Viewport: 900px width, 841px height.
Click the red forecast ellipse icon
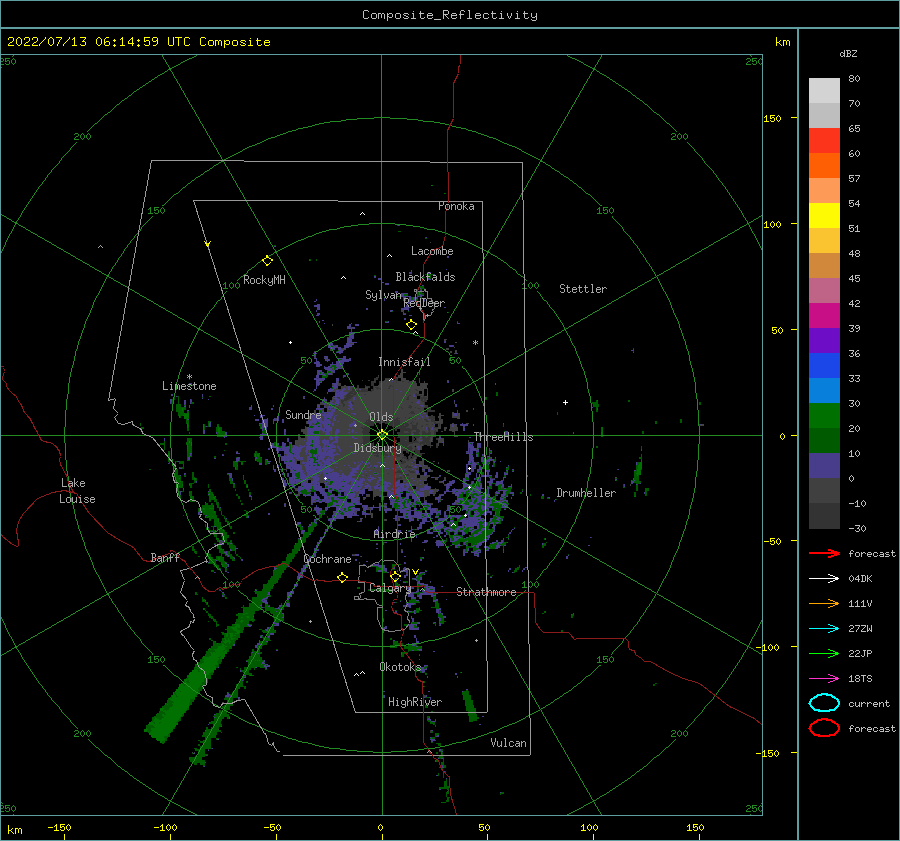824,728
